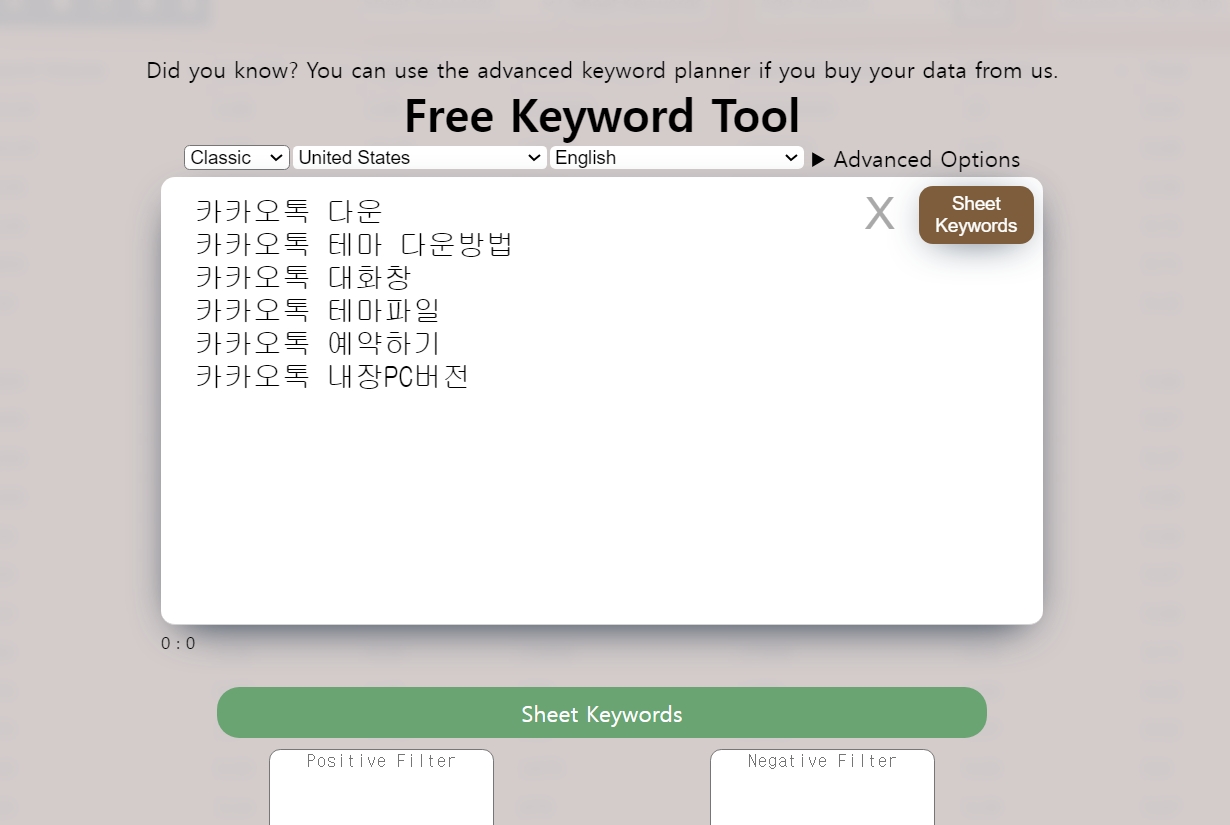
Task: Select the keyword line 카카오톡 내장PC버전
Action: (x=330, y=377)
